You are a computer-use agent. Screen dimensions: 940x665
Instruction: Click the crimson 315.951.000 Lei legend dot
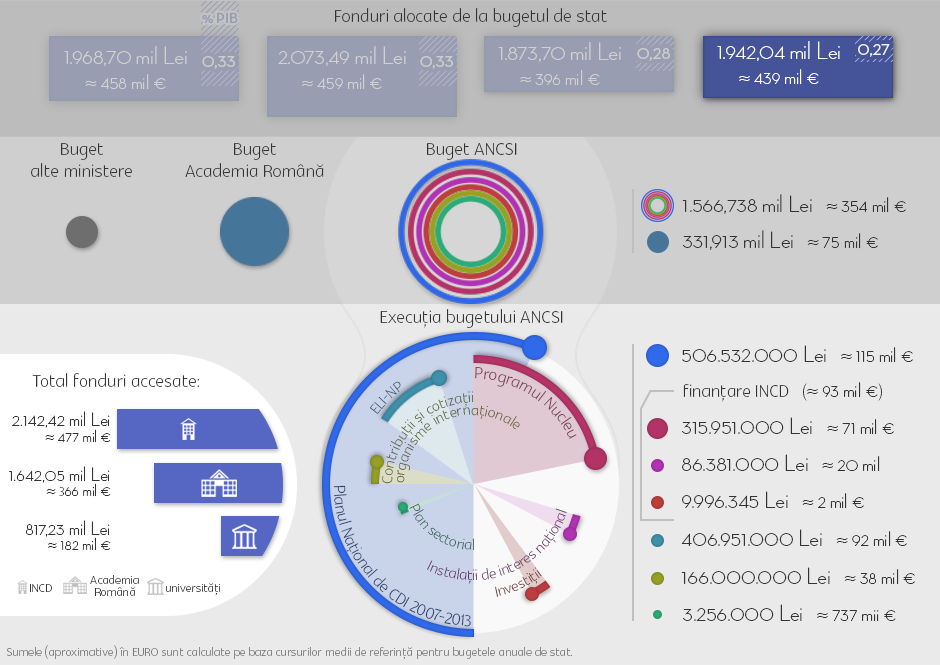(x=658, y=428)
